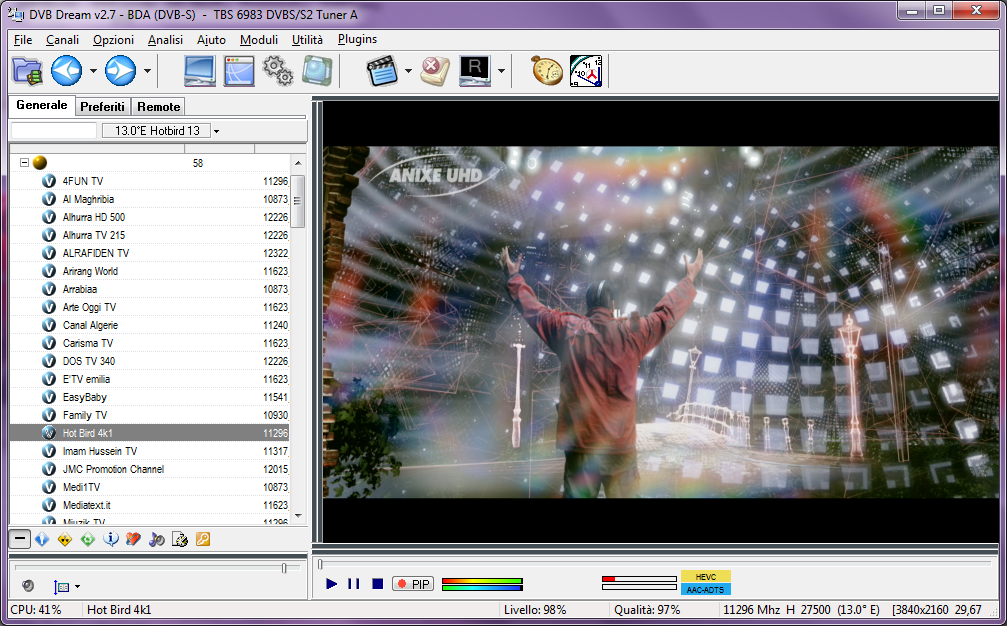Open the clapperboard icon's dropdown arrow

click(408, 71)
